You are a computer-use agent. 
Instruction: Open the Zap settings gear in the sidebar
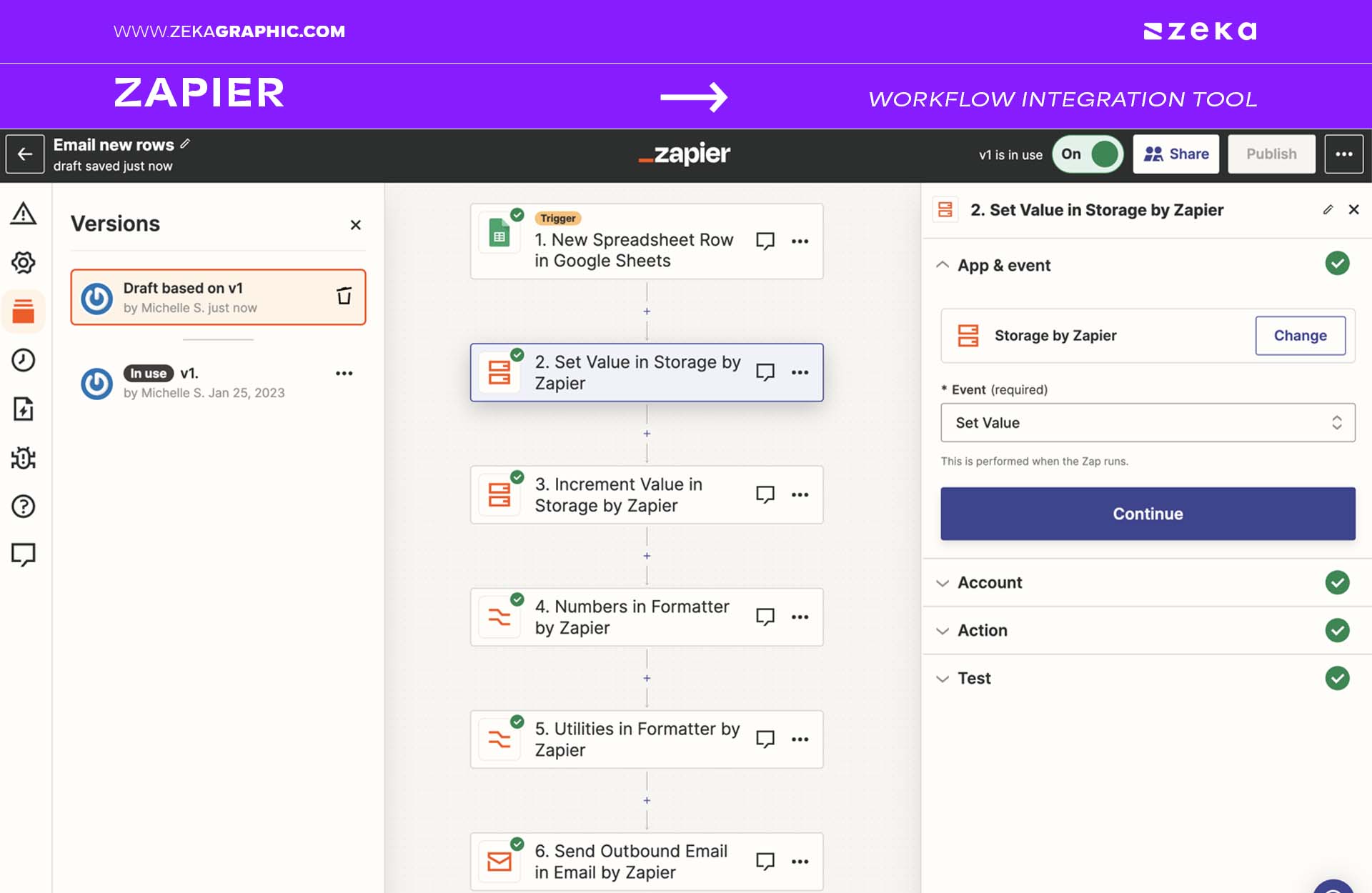point(24,262)
